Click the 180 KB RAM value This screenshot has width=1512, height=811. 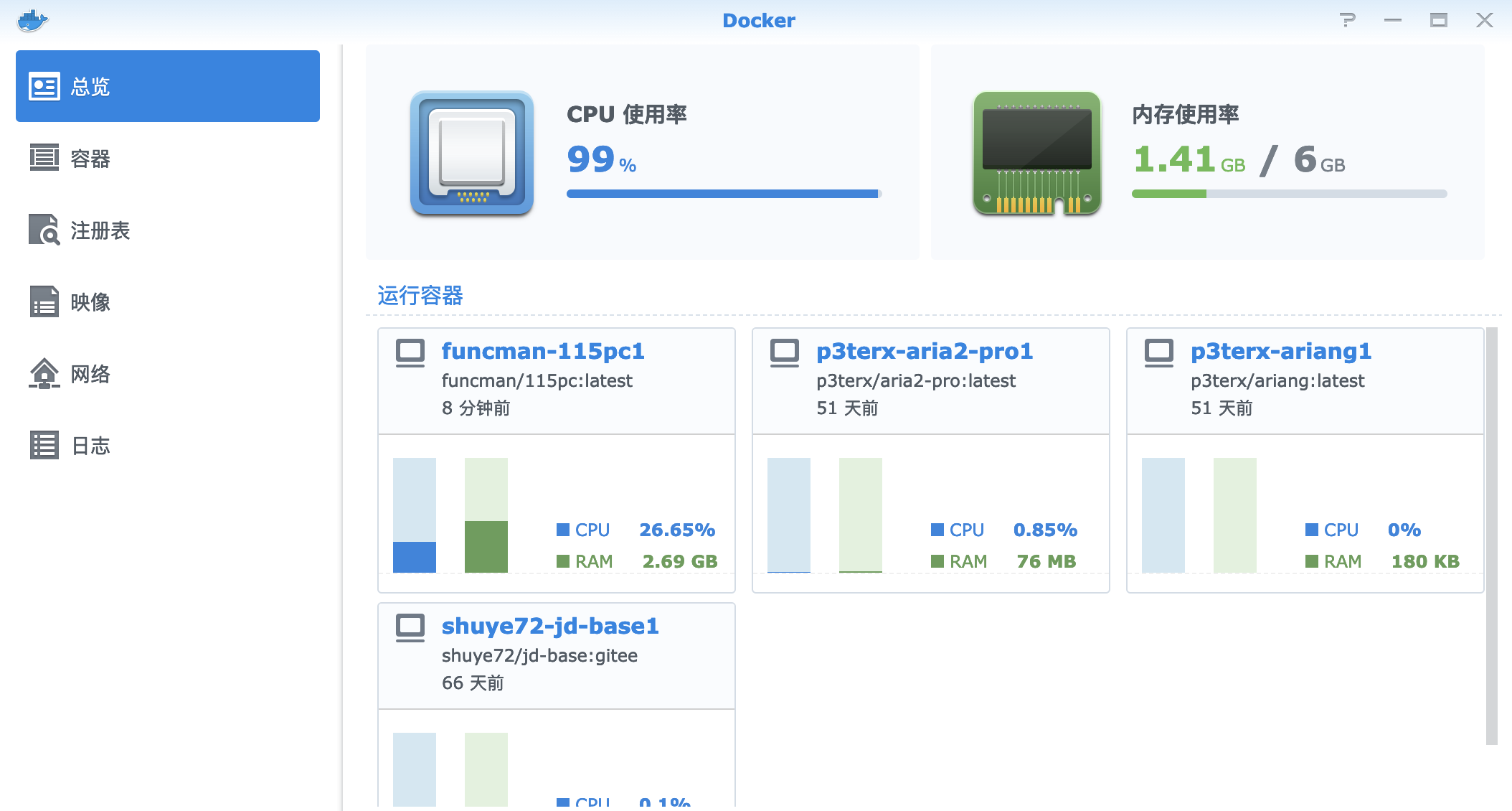[x=1425, y=561]
